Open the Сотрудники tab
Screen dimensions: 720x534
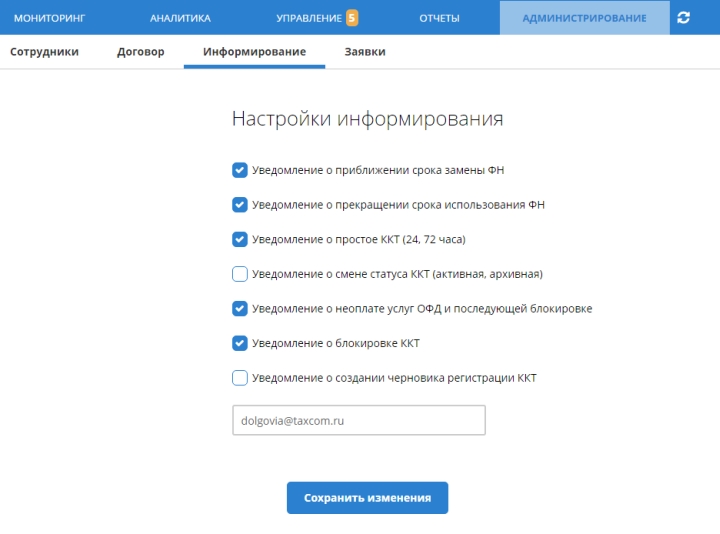pyautogui.click(x=45, y=51)
